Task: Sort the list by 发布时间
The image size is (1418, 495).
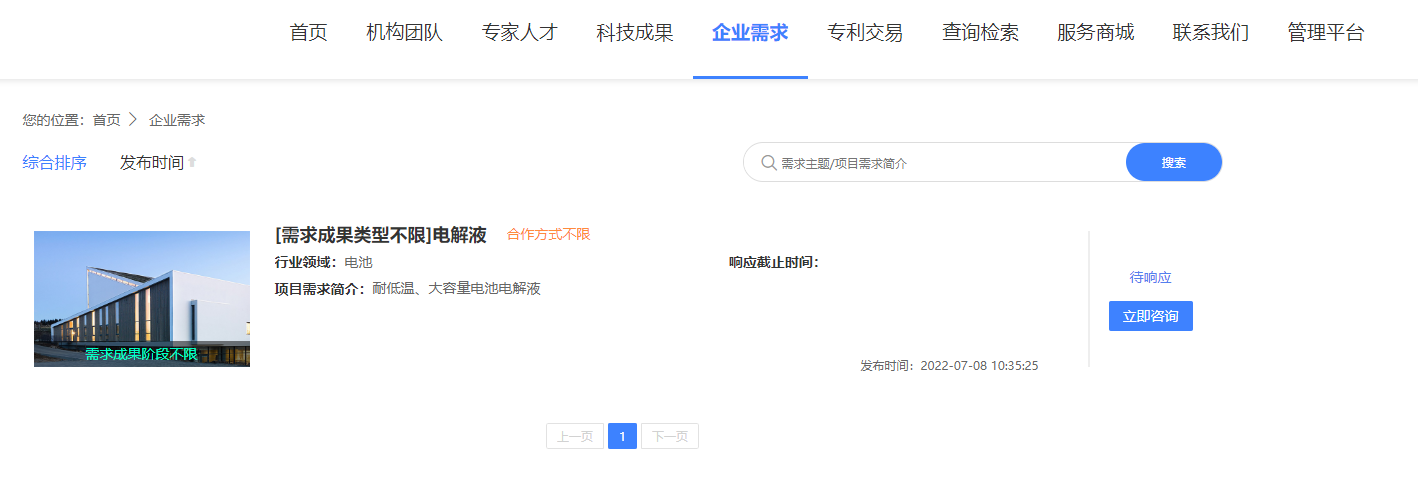Action: [x=152, y=163]
